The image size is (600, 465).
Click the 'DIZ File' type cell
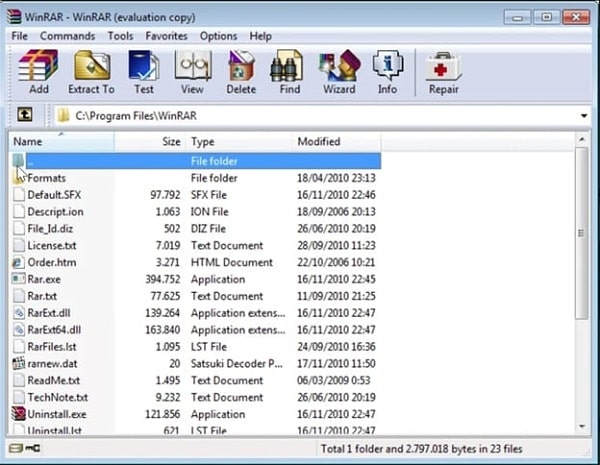pos(209,228)
